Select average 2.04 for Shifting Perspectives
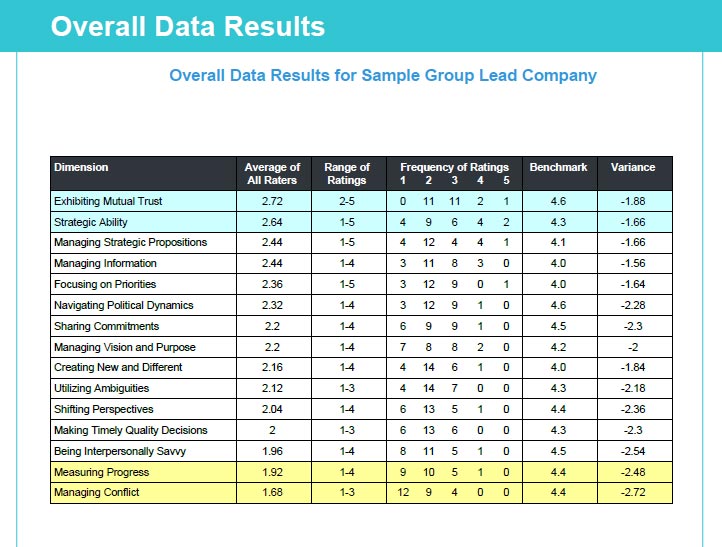The width and height of the screenshot is (722, 547). [272, 409]
